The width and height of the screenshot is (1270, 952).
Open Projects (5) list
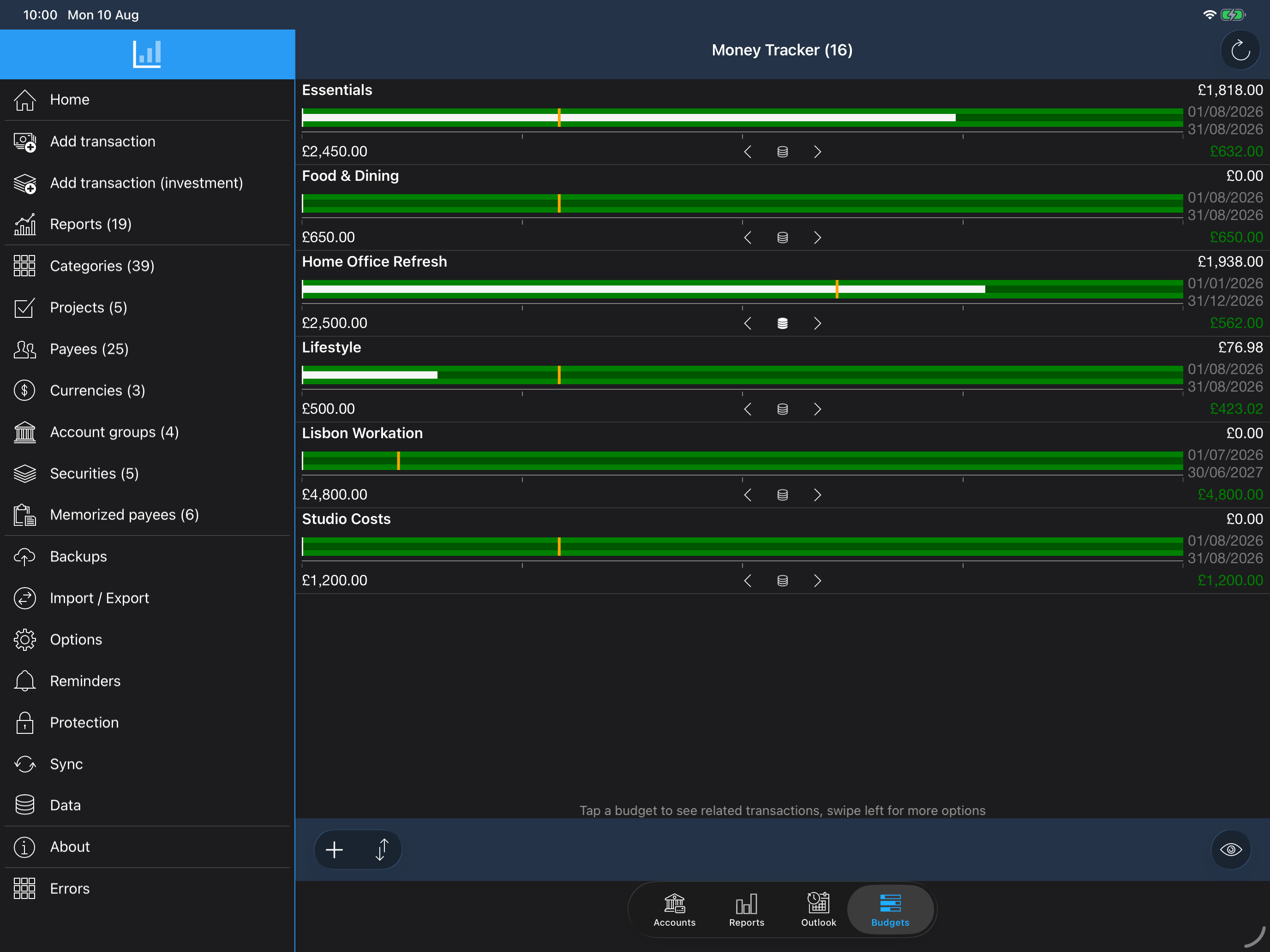coord(147,307)
